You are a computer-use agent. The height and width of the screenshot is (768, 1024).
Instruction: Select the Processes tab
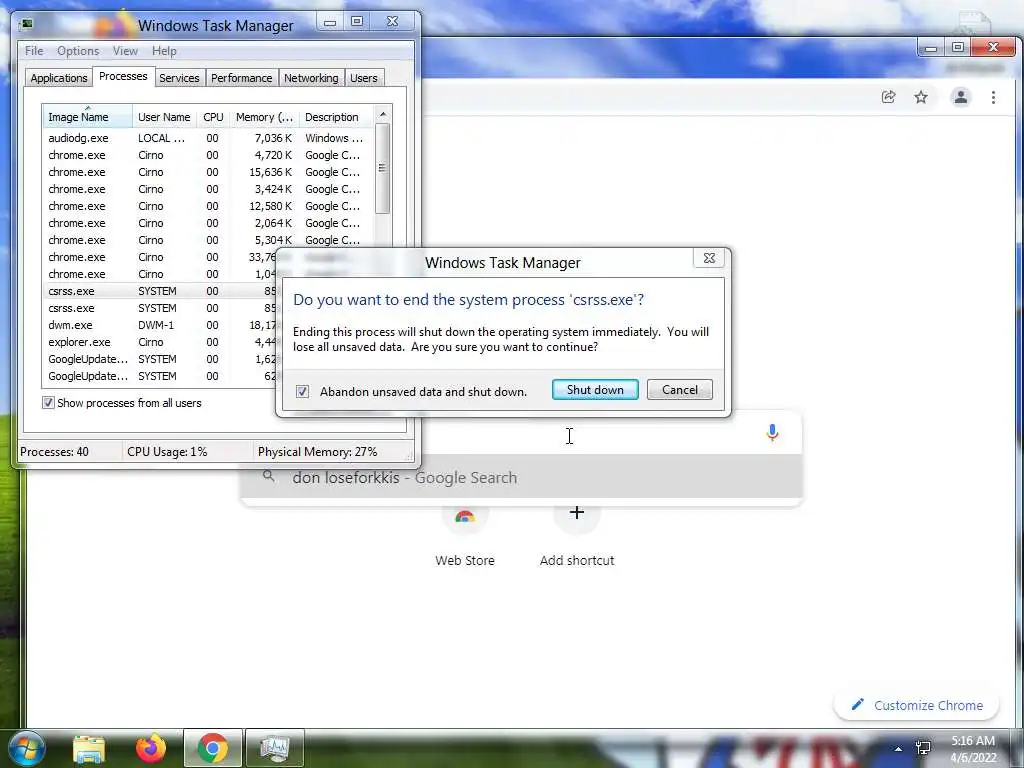click(123, 76)
